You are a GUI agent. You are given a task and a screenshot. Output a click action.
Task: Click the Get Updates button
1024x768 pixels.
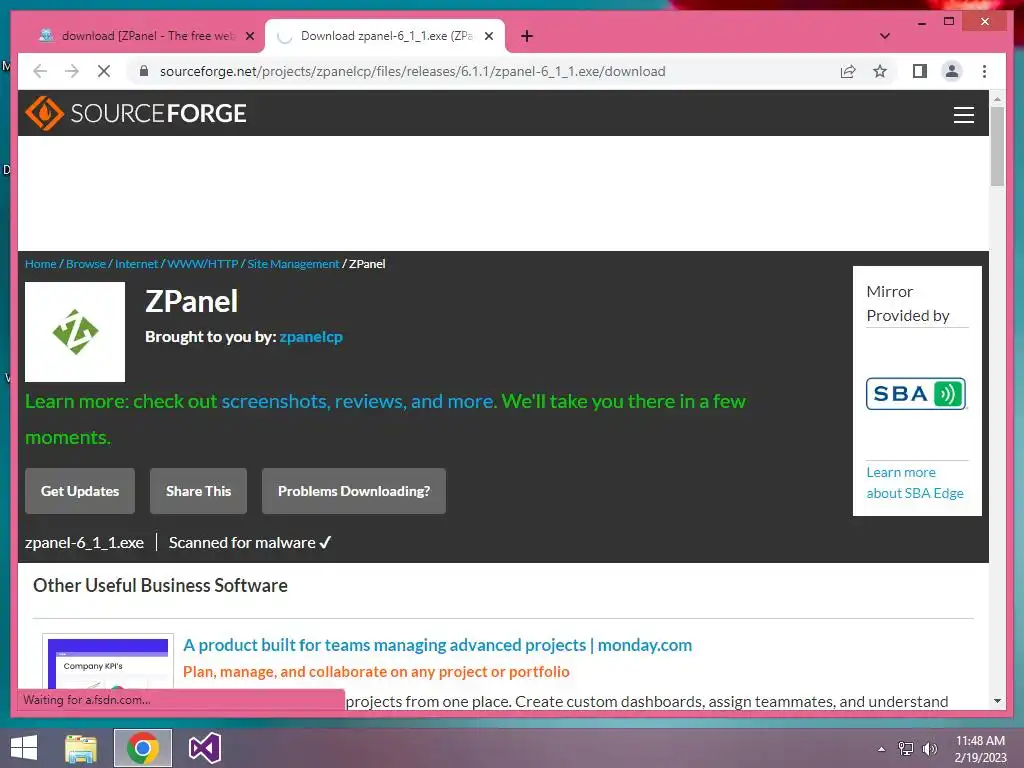(80, 491)
